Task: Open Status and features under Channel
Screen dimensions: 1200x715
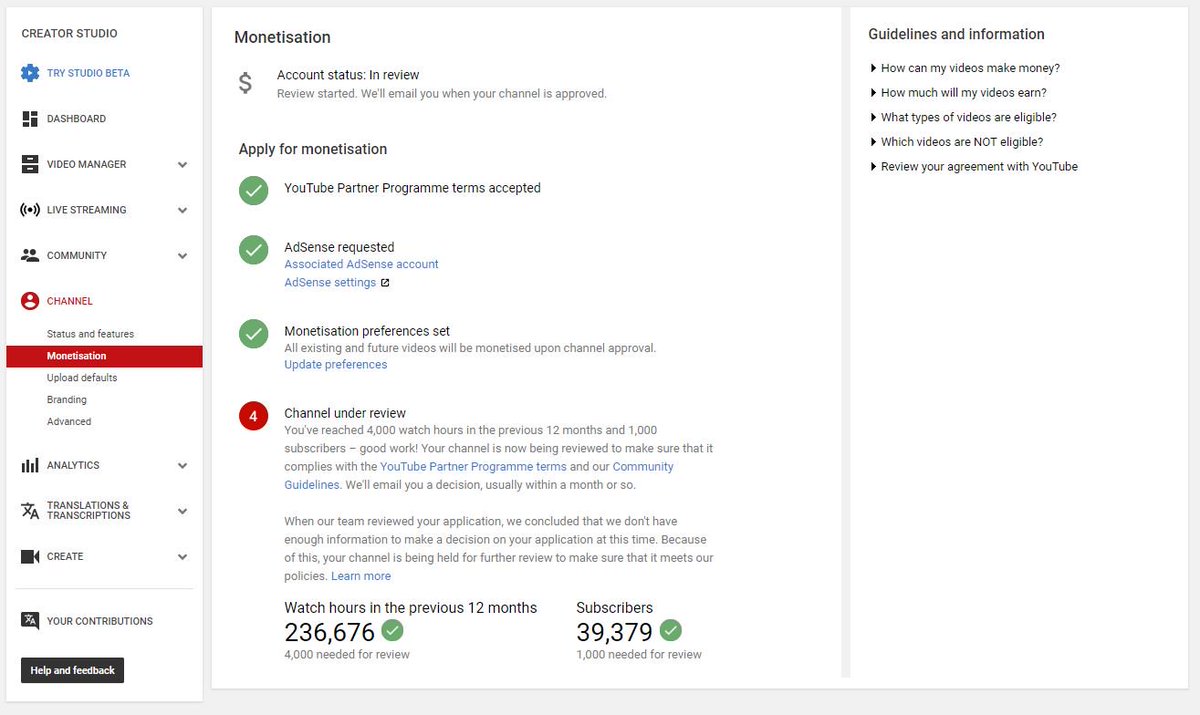Action: tap(90, 334)
